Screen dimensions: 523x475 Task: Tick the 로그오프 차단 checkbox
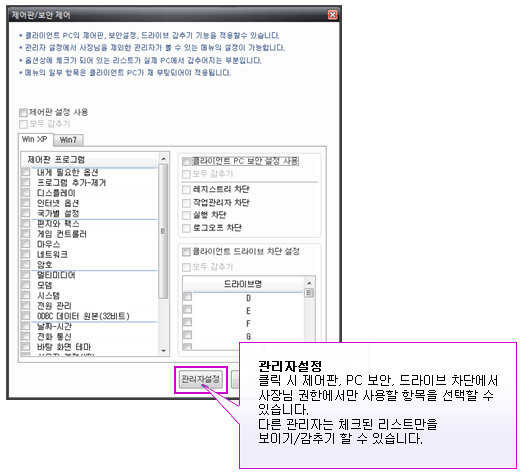pos(186,228)
